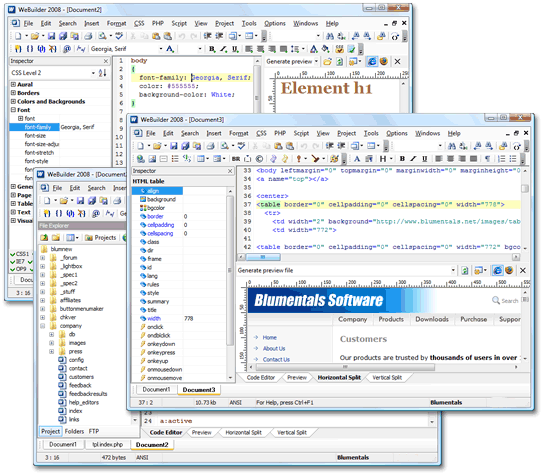The image size is (542, 474).
Task: Select Folders tab in File Explorer panel
Action: [x=74, y=431]
